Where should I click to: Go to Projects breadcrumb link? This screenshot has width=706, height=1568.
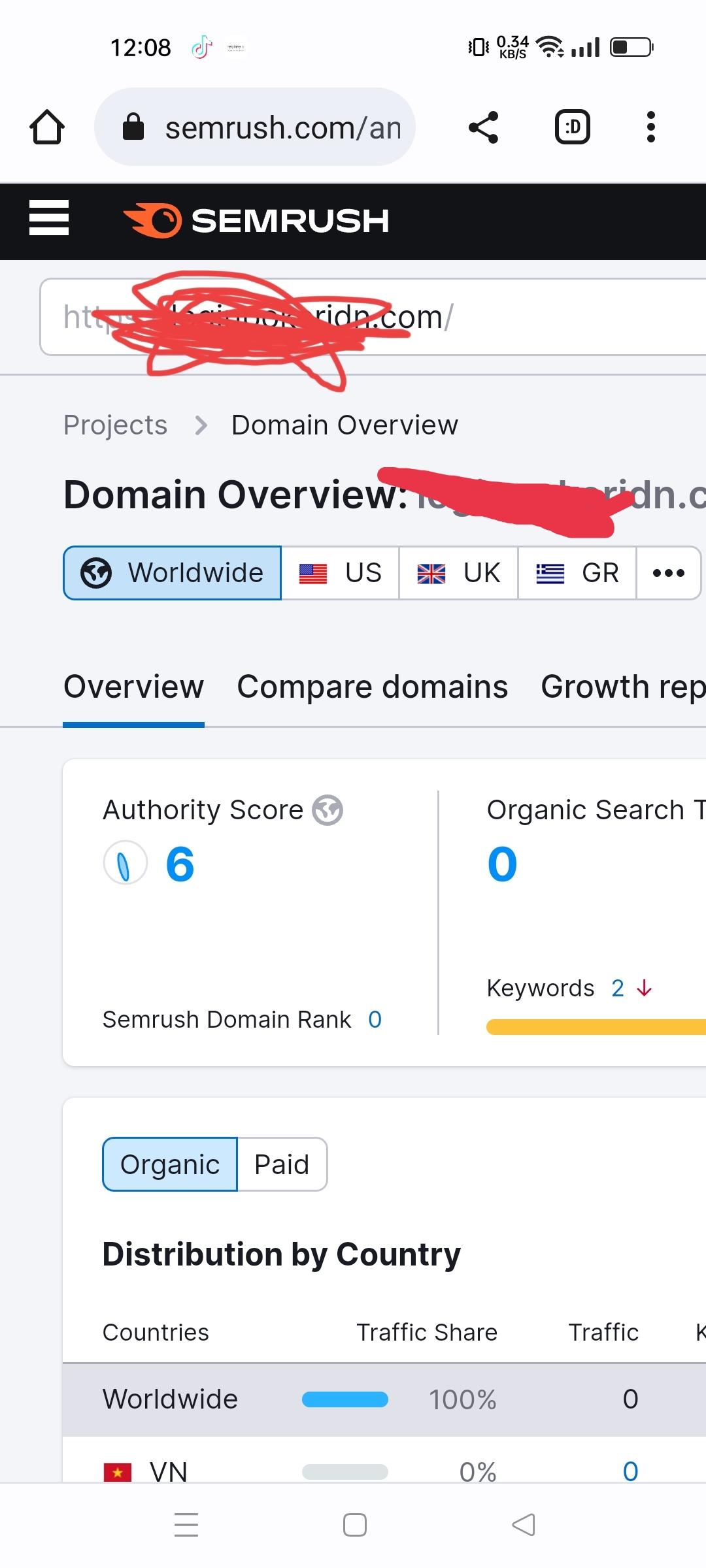coord(116,425)
